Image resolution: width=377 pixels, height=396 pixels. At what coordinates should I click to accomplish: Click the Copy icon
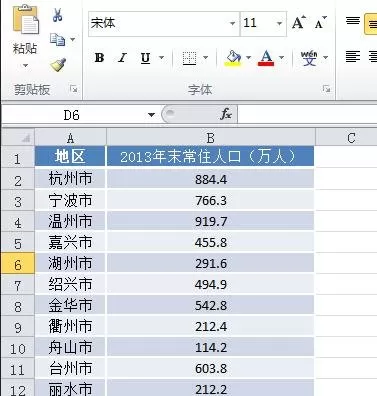(x=57, y=39)
